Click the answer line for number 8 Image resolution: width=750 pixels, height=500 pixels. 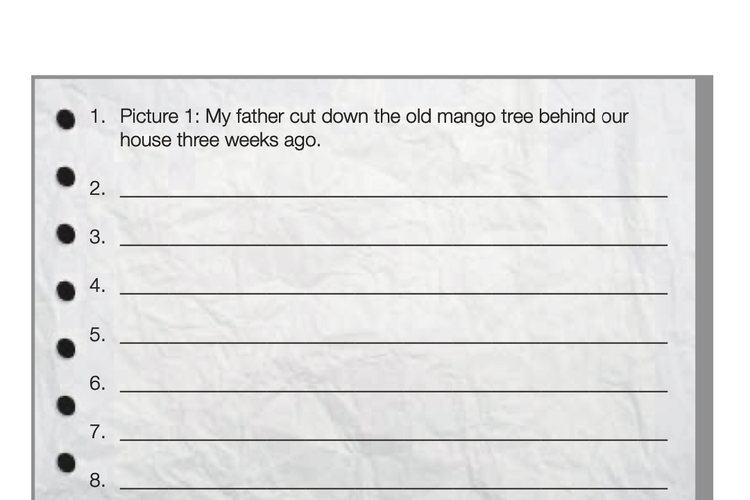(394, 488)
